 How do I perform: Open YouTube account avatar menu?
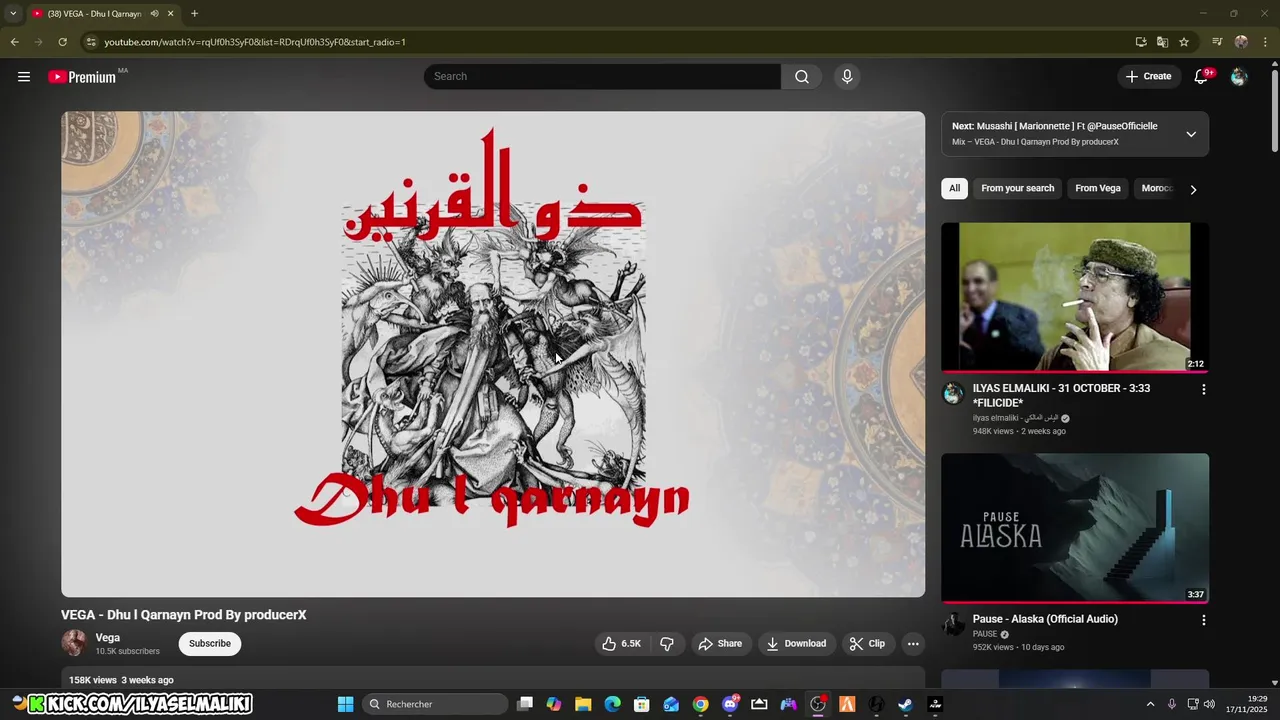coord(1239,77)
